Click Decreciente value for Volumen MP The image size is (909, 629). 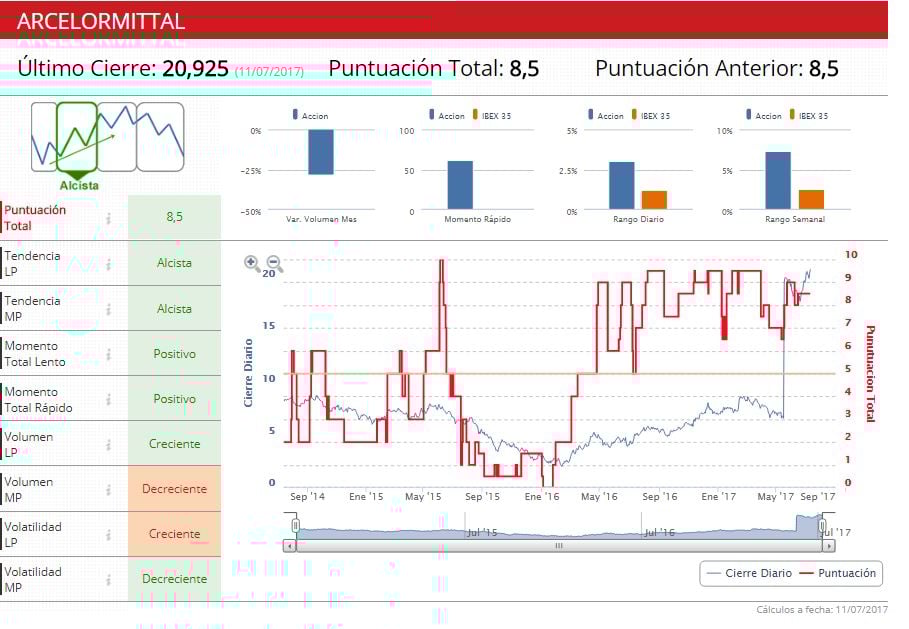tap(174, 489)
